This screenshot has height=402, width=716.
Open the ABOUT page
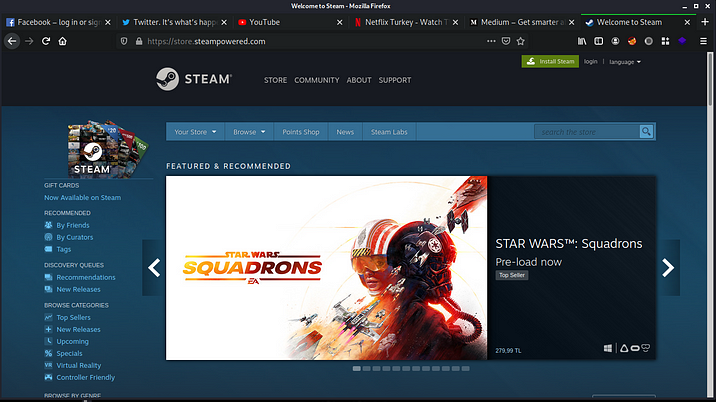pos(359,80)
